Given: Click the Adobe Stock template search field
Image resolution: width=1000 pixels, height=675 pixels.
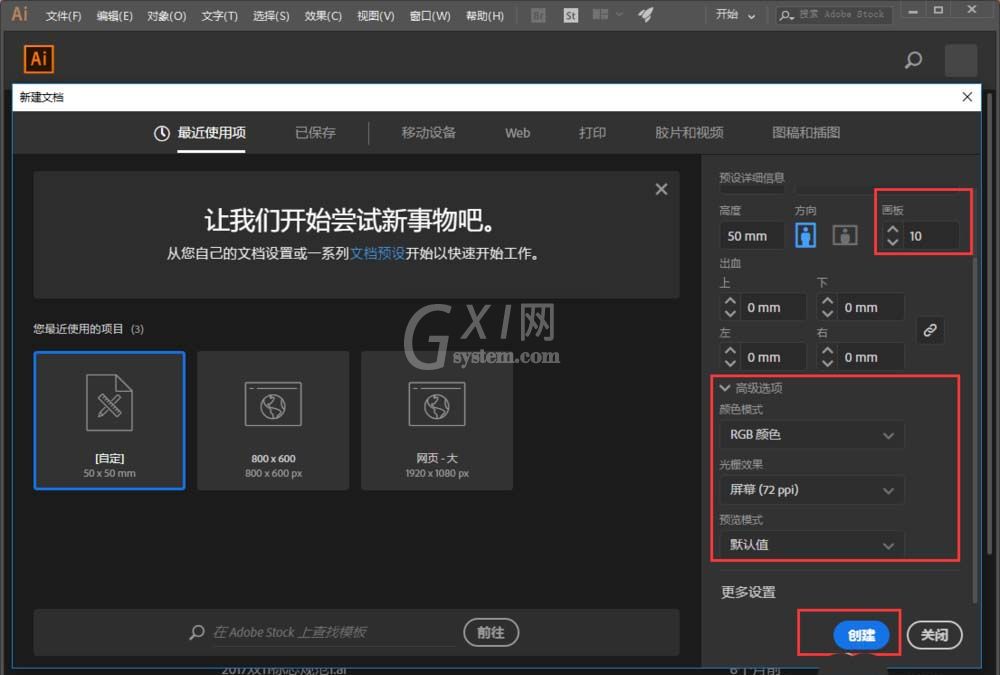Looking at the screenshot, I should (x=334, y=632).
